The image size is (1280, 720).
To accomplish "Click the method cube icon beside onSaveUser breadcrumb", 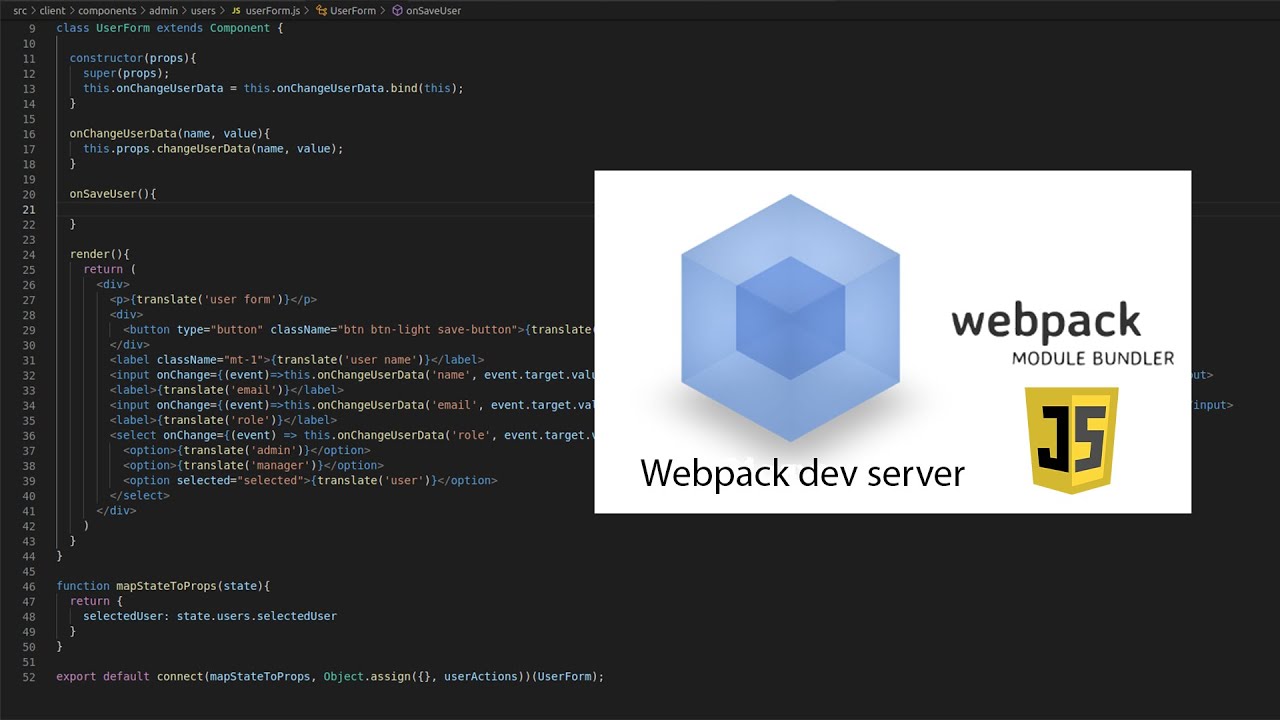I will tap(397, 10).
